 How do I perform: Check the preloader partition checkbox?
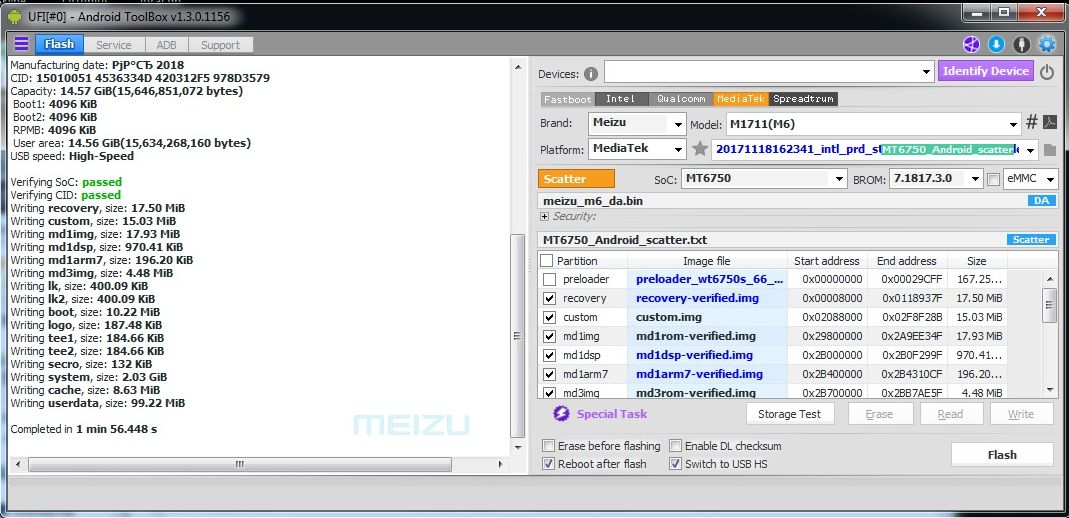tap(549, 279)
